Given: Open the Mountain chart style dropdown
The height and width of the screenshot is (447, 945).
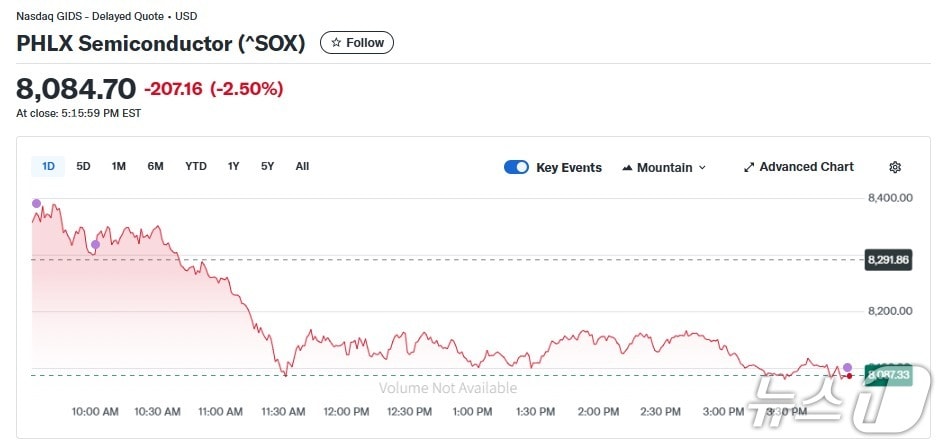Looking at the screenshot, I should pyautogui.click(x=665, y=167).
